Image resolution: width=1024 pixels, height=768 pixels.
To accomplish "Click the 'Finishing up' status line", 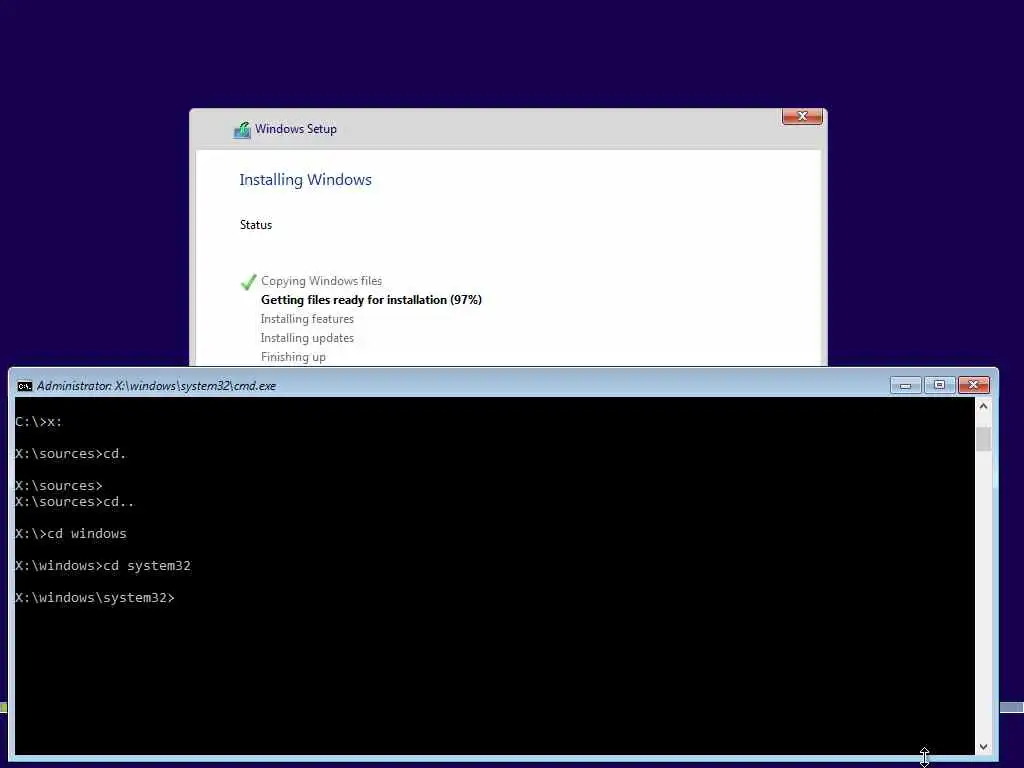I will click(x=293, y=357).
